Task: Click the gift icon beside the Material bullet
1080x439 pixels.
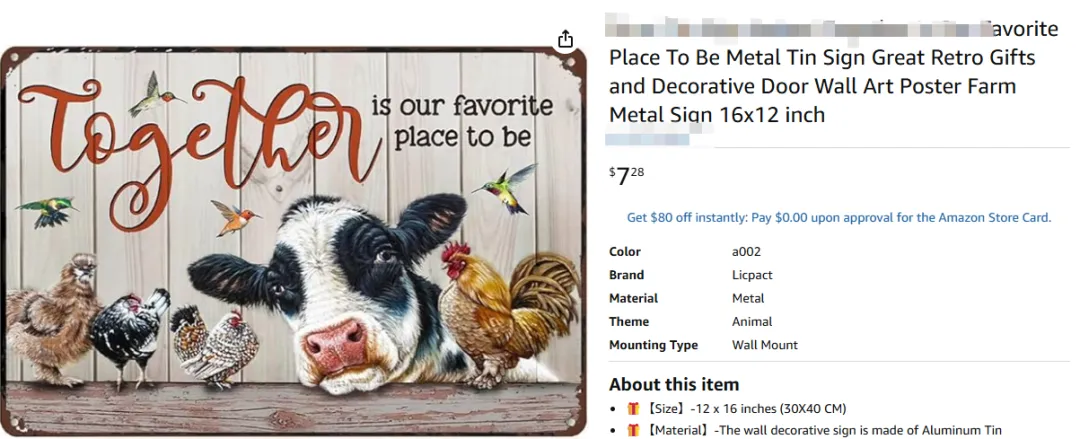Action: coord(633,430)
